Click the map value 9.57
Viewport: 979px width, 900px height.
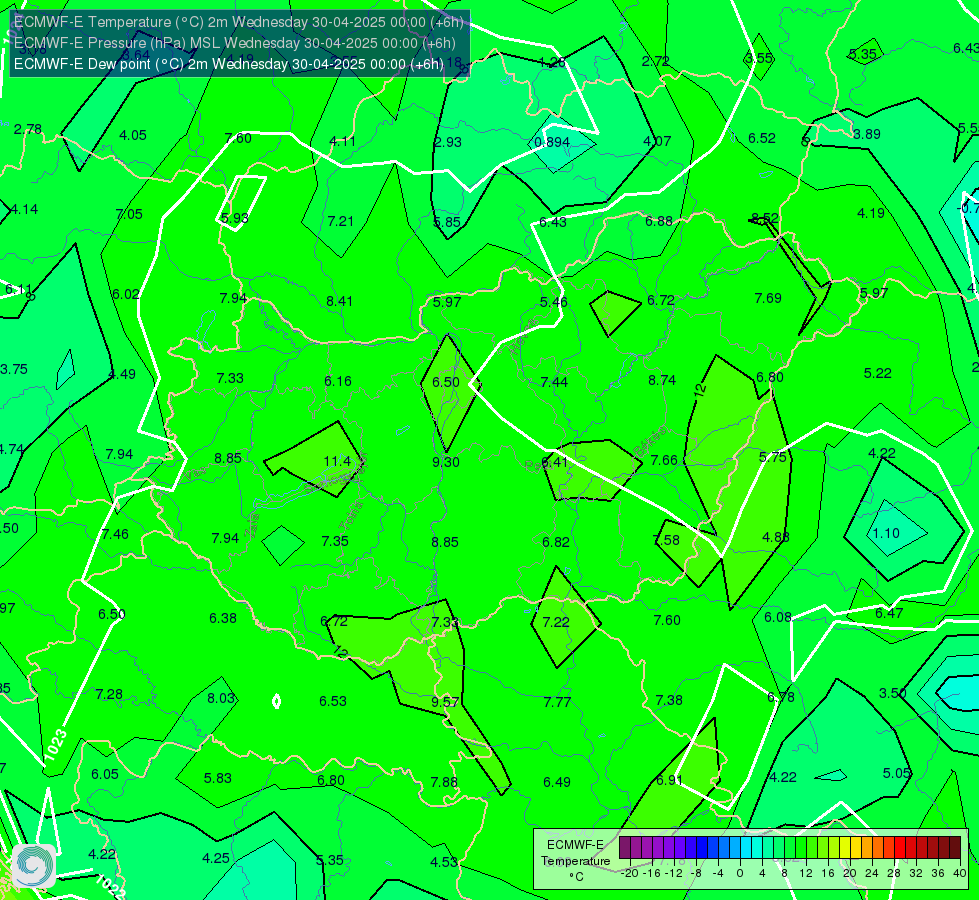(445, 702)
